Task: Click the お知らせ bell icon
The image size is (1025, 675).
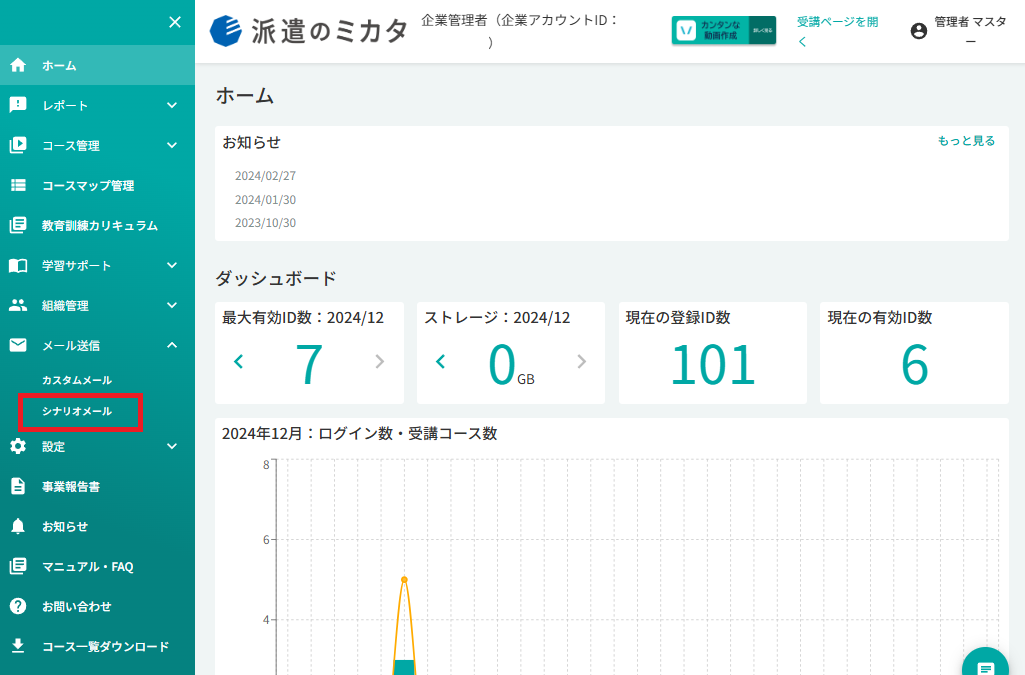Action: coord(18,527)
